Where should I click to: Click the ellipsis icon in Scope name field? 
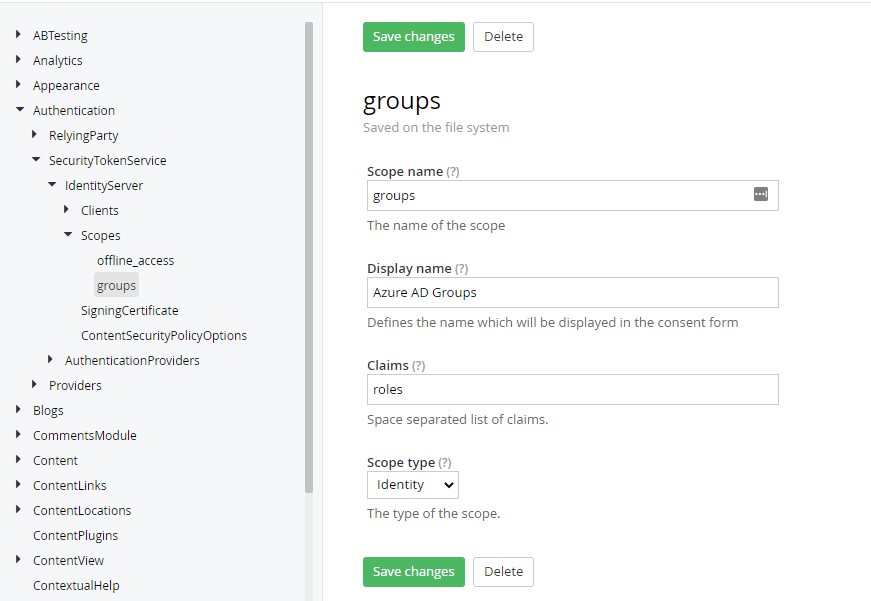760,194
